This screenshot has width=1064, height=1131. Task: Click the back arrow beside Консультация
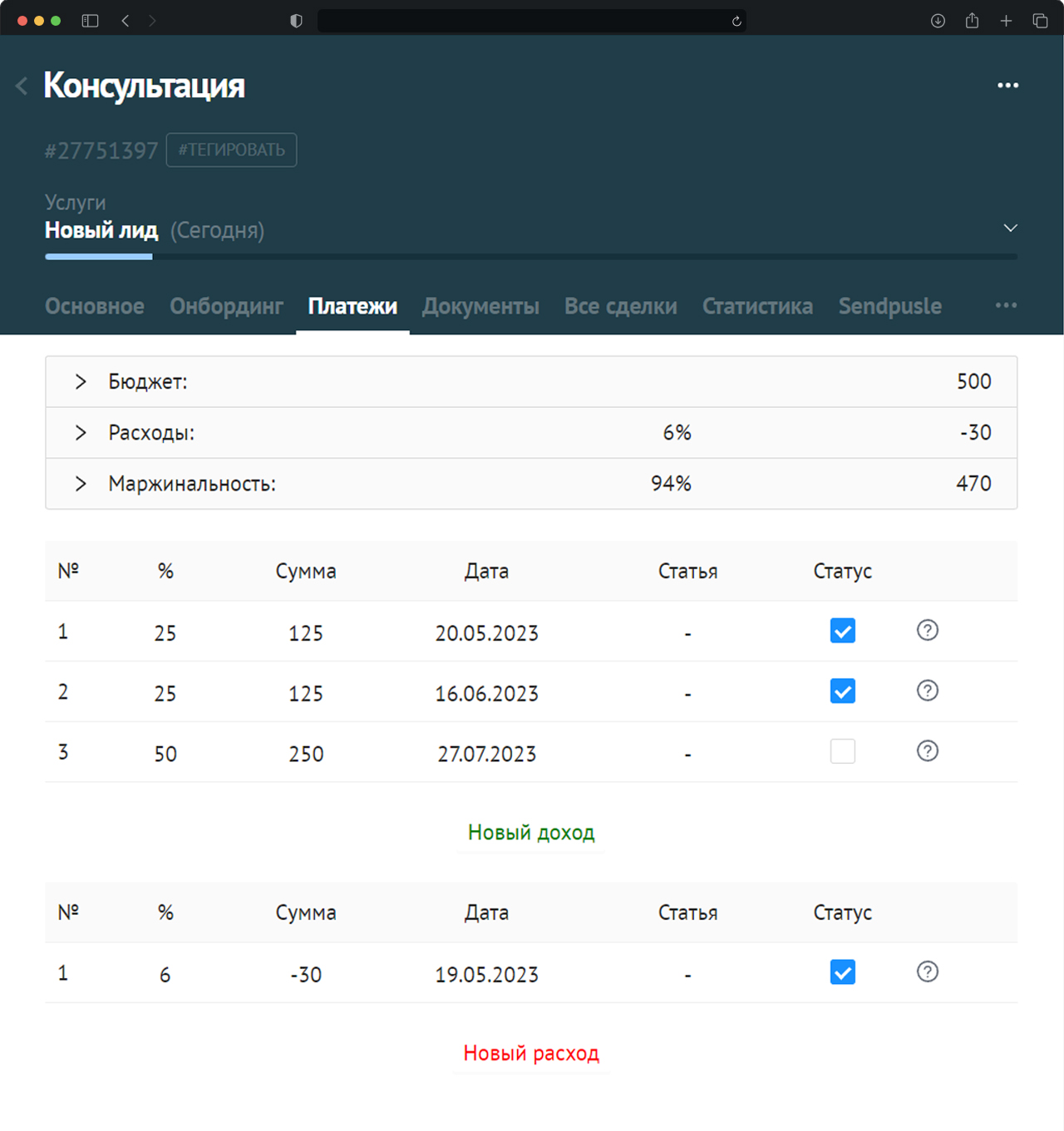click(21, 86)
